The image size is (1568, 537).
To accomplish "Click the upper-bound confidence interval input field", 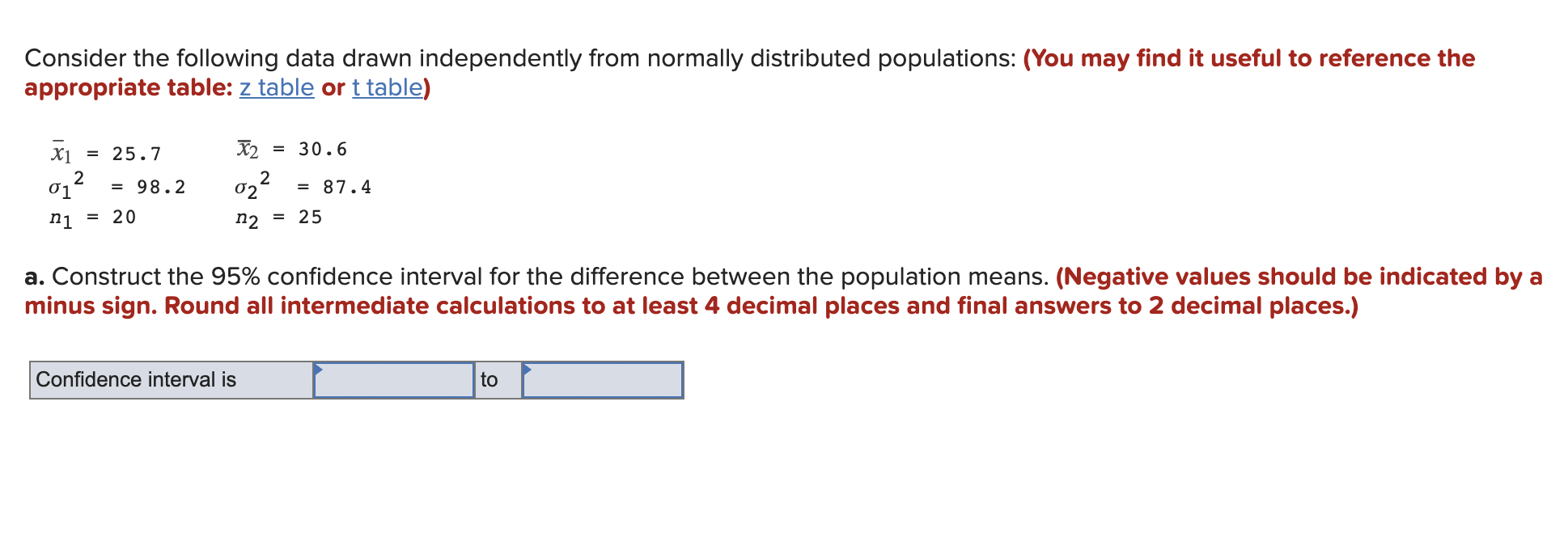I will click(x=603, y=380).
